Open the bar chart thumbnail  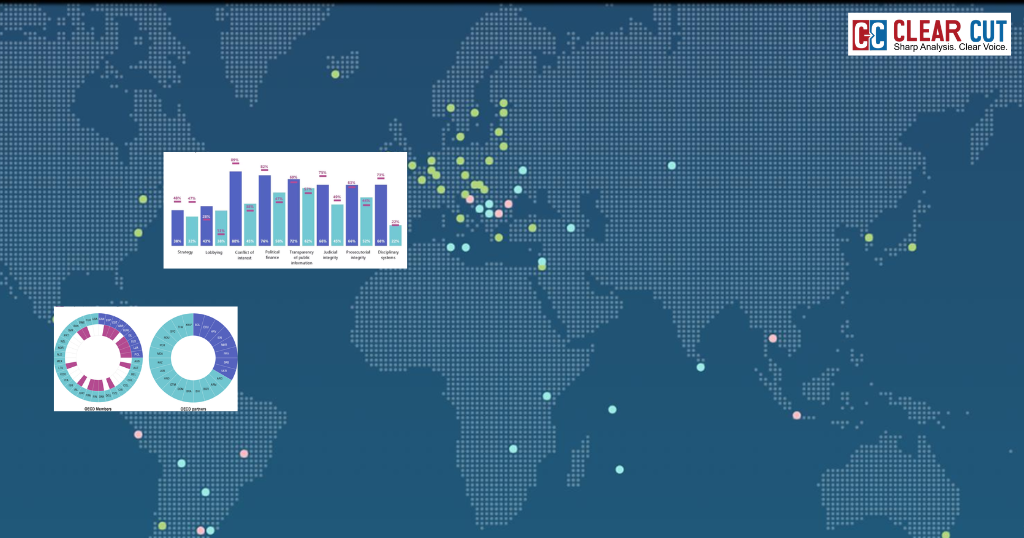(x=285, y=210)
